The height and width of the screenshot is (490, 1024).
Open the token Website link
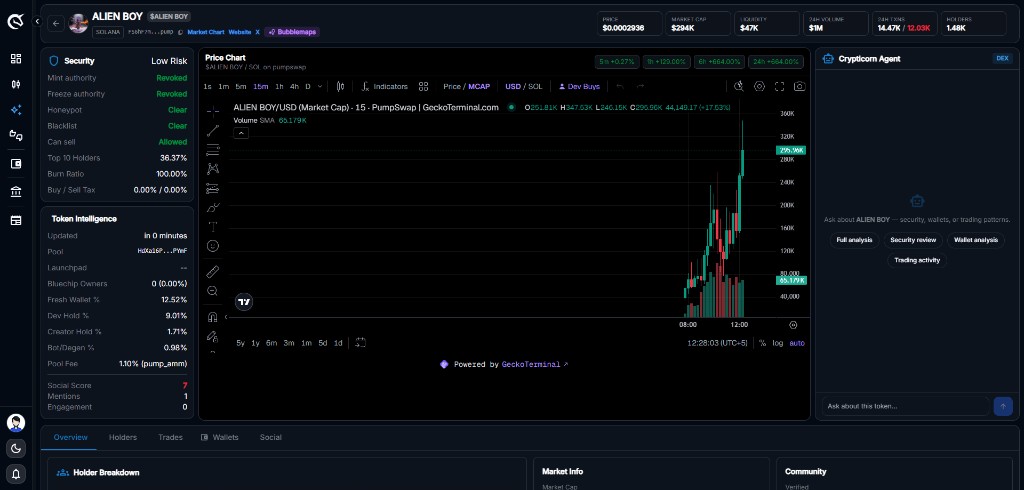tap(240, 32)
